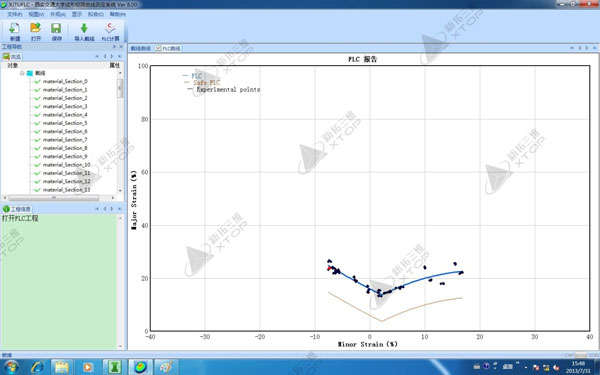Click the project tree horizontal scrollbar thumb
Viewport: 600px width, 375px height.
[x=54, y=198]
